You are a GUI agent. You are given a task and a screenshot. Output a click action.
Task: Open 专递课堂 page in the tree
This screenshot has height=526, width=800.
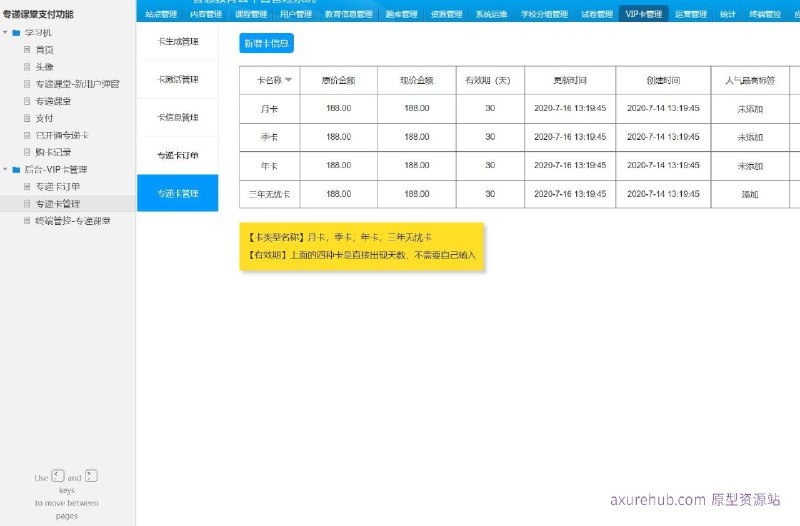(53, 101)
